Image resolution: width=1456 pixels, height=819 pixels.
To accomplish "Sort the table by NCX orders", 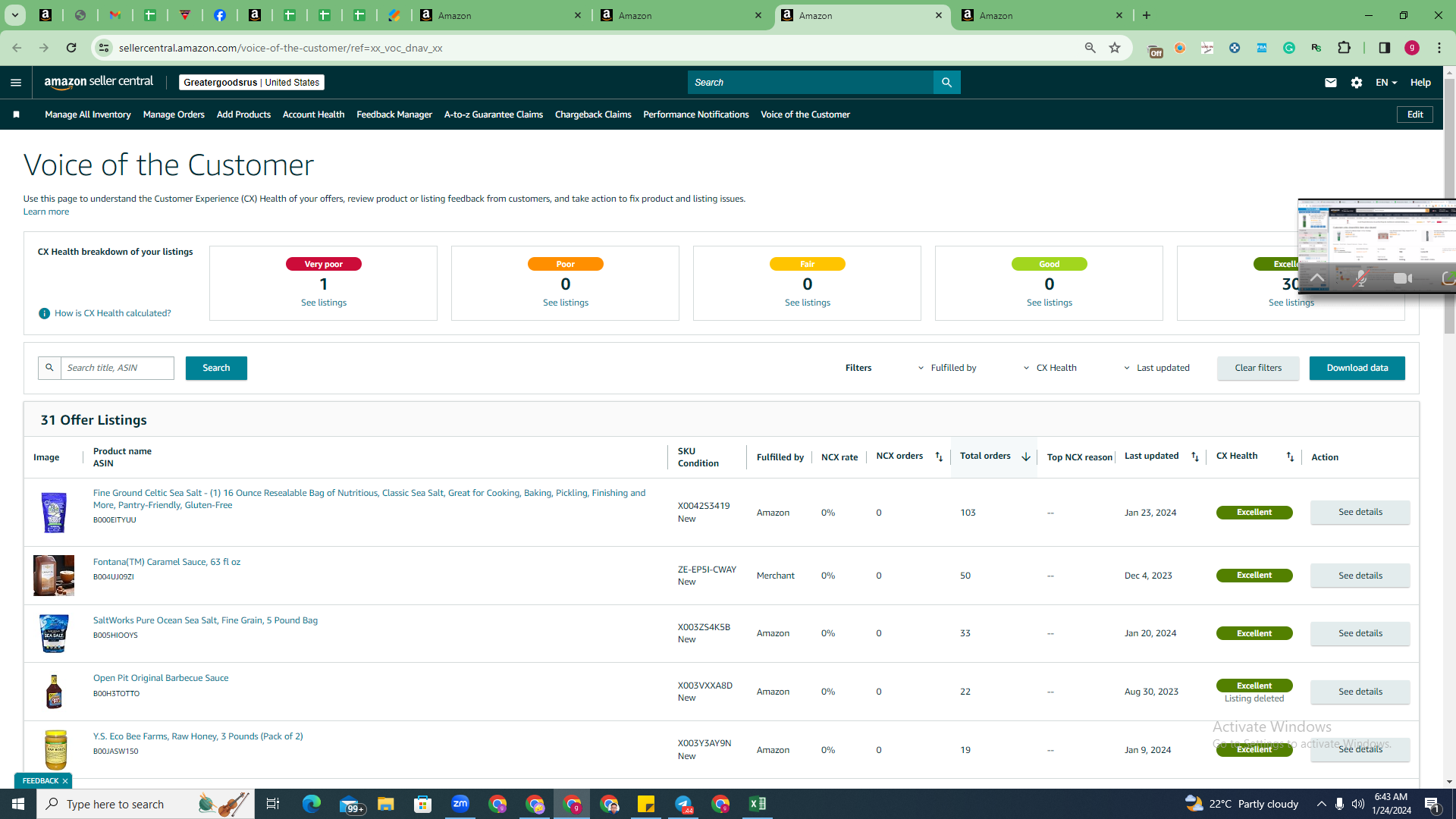I will tap(939, 457).
